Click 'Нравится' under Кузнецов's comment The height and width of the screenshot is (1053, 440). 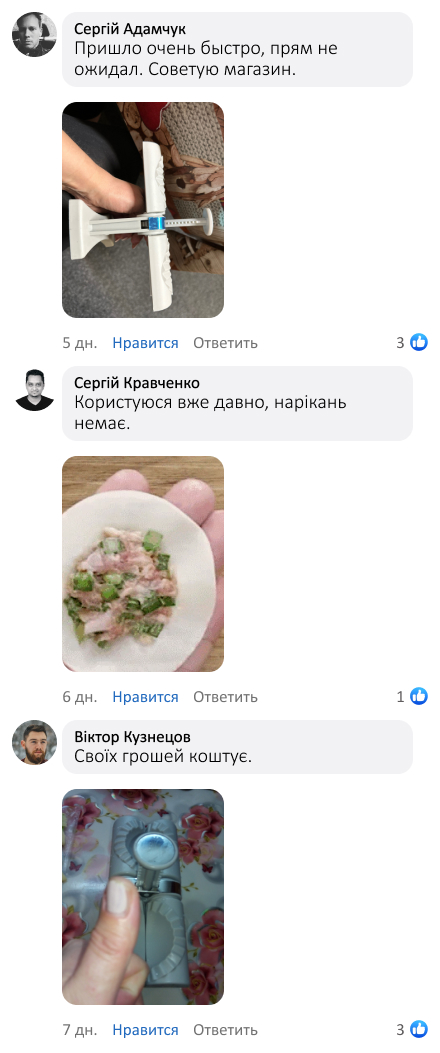point(145,1029)
